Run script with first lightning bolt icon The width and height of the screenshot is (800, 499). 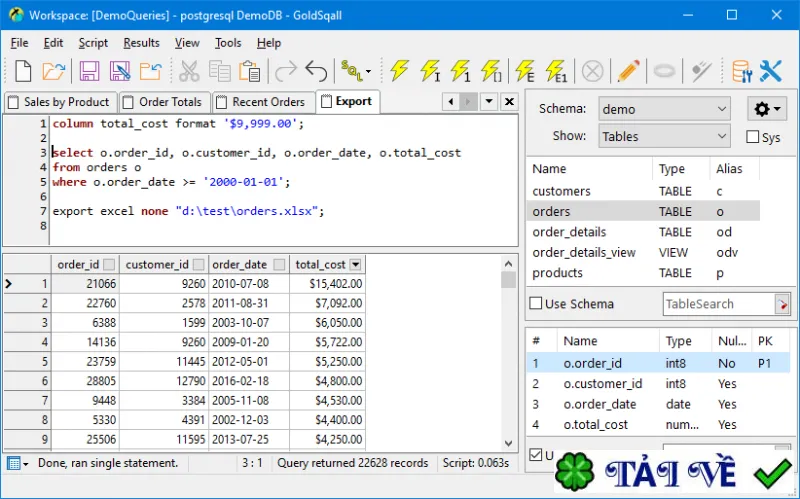pyautogui.click(x=399, y=71)
